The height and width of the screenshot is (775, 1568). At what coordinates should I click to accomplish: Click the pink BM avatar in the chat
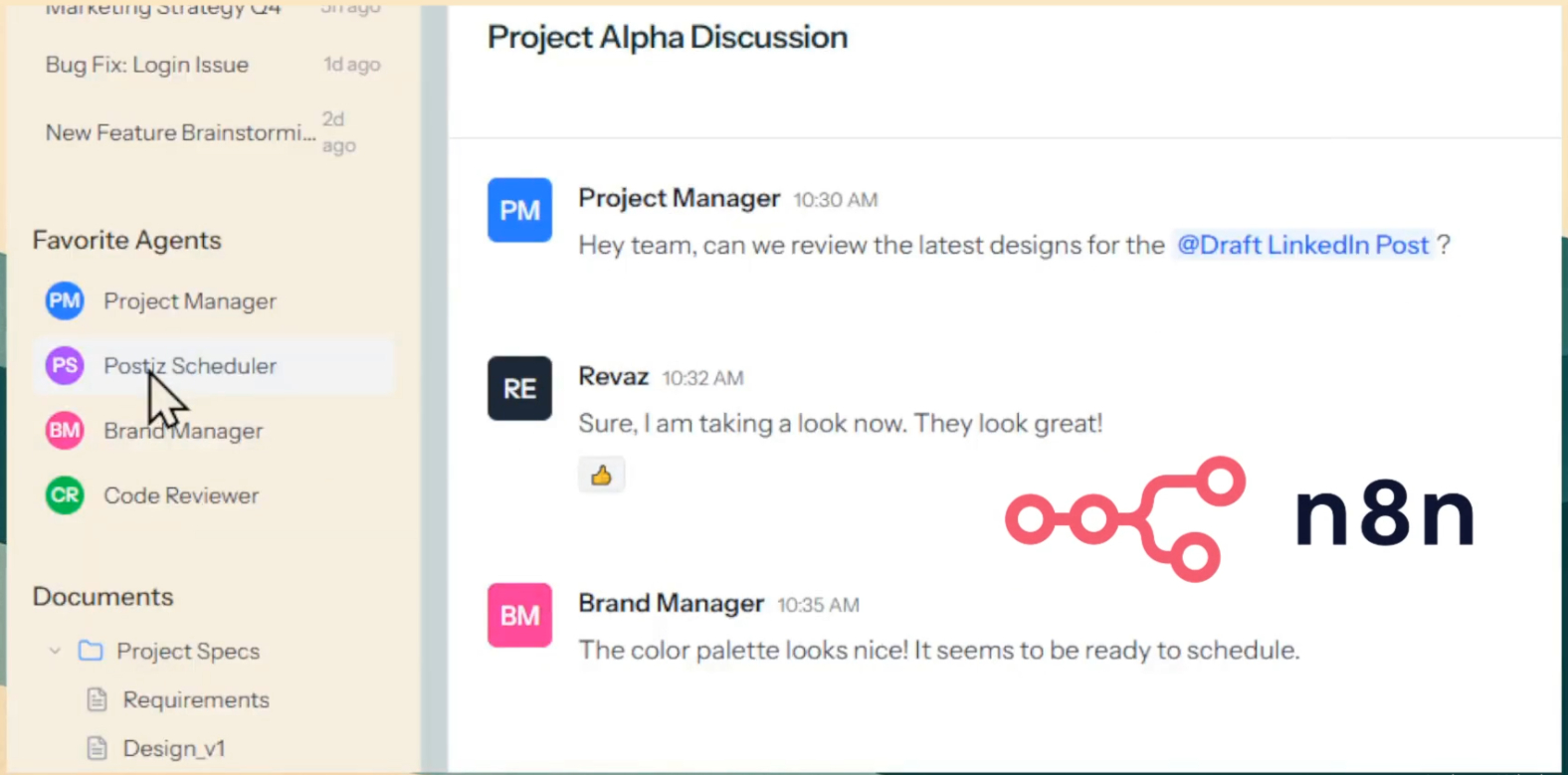point(519,615)
